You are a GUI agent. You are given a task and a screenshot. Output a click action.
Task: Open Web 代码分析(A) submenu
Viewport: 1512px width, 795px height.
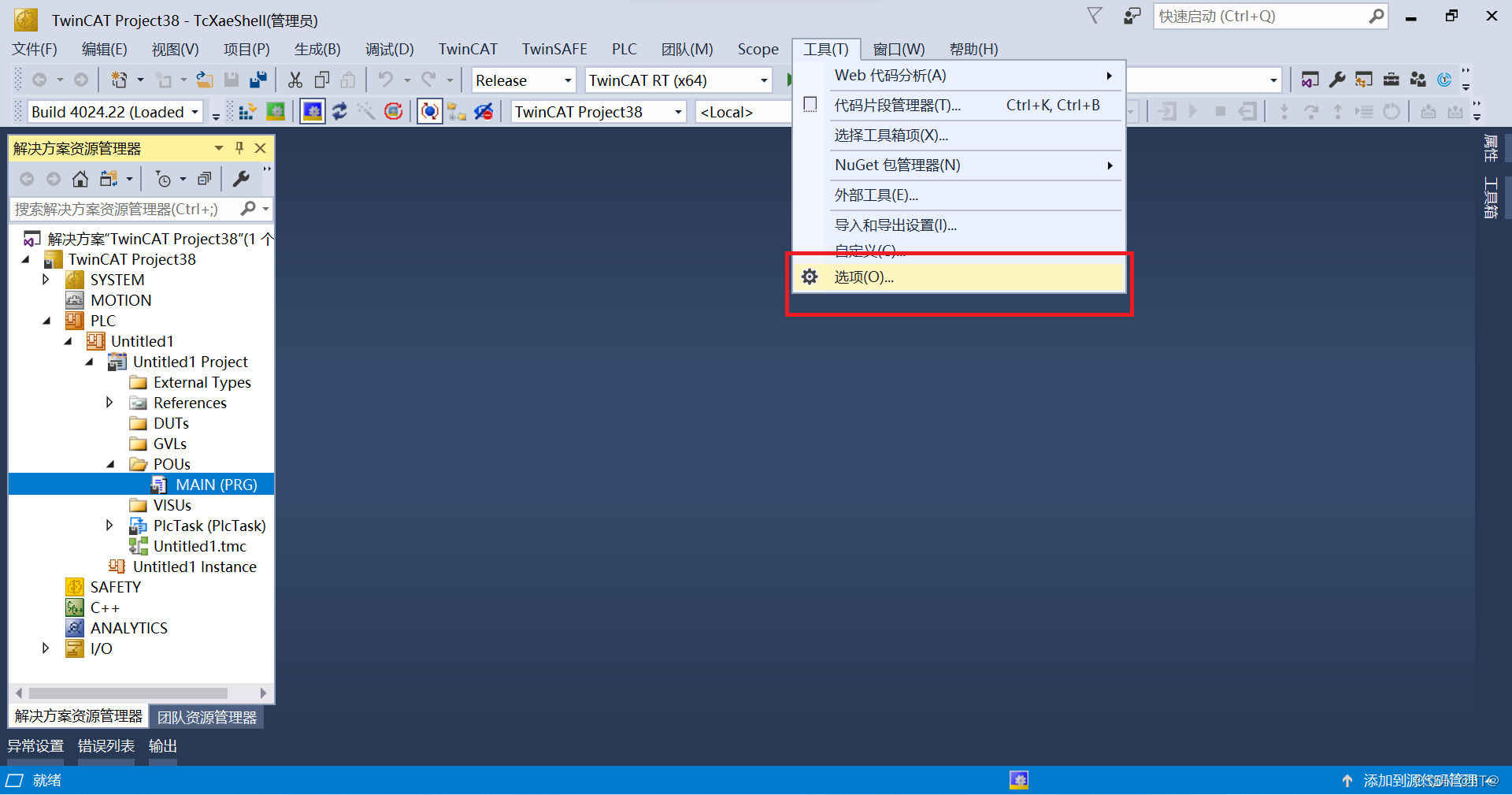click(x=958, y=76)
